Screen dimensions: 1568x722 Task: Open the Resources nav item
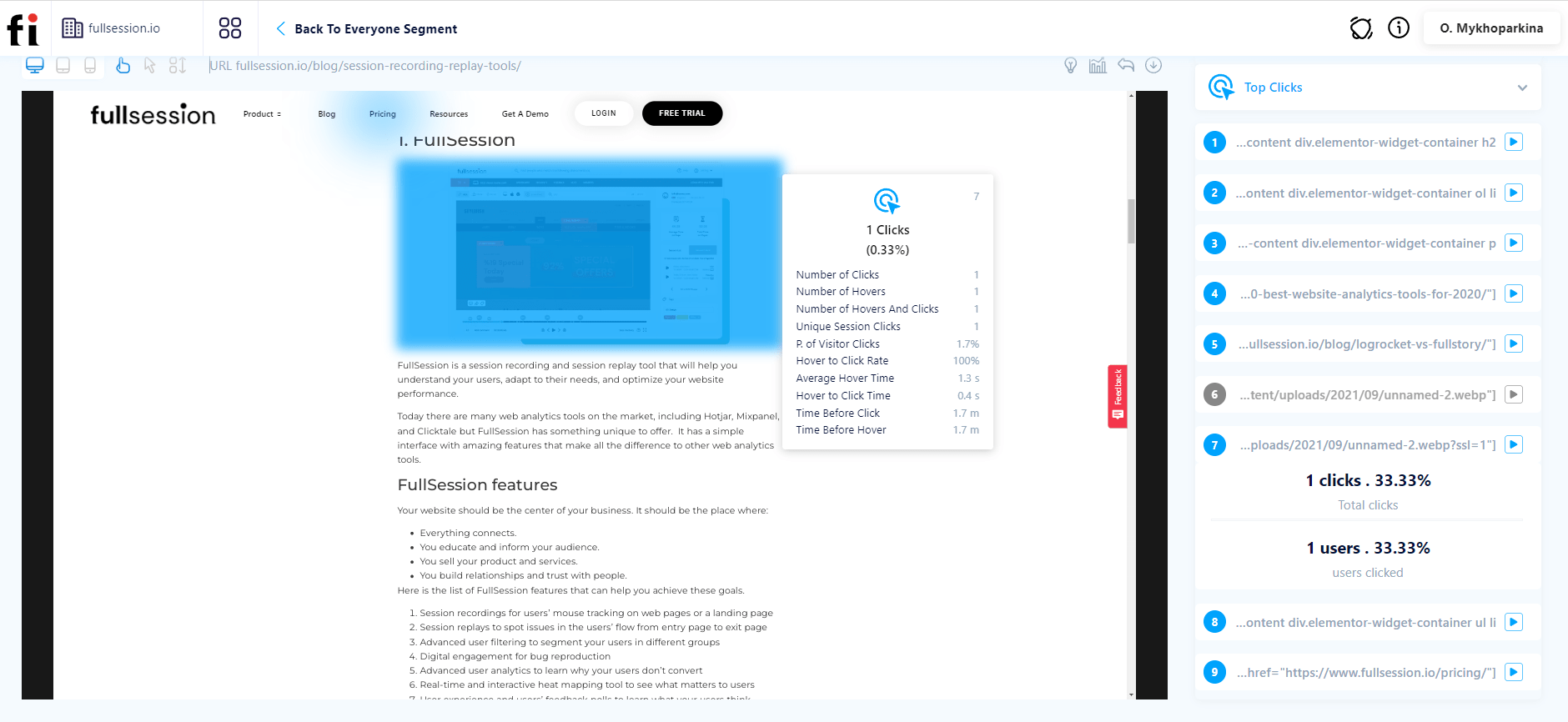(x=449, y=114)
